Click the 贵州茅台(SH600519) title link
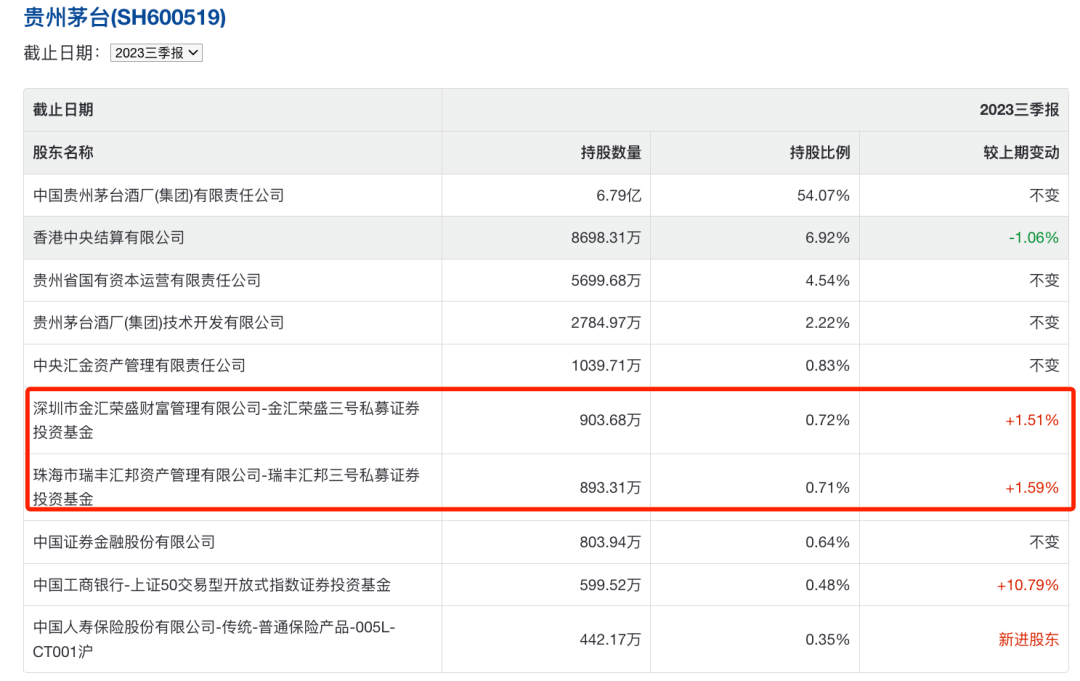Image resolution: width=1080 pixels, height=681 pixels. (125, 17)
